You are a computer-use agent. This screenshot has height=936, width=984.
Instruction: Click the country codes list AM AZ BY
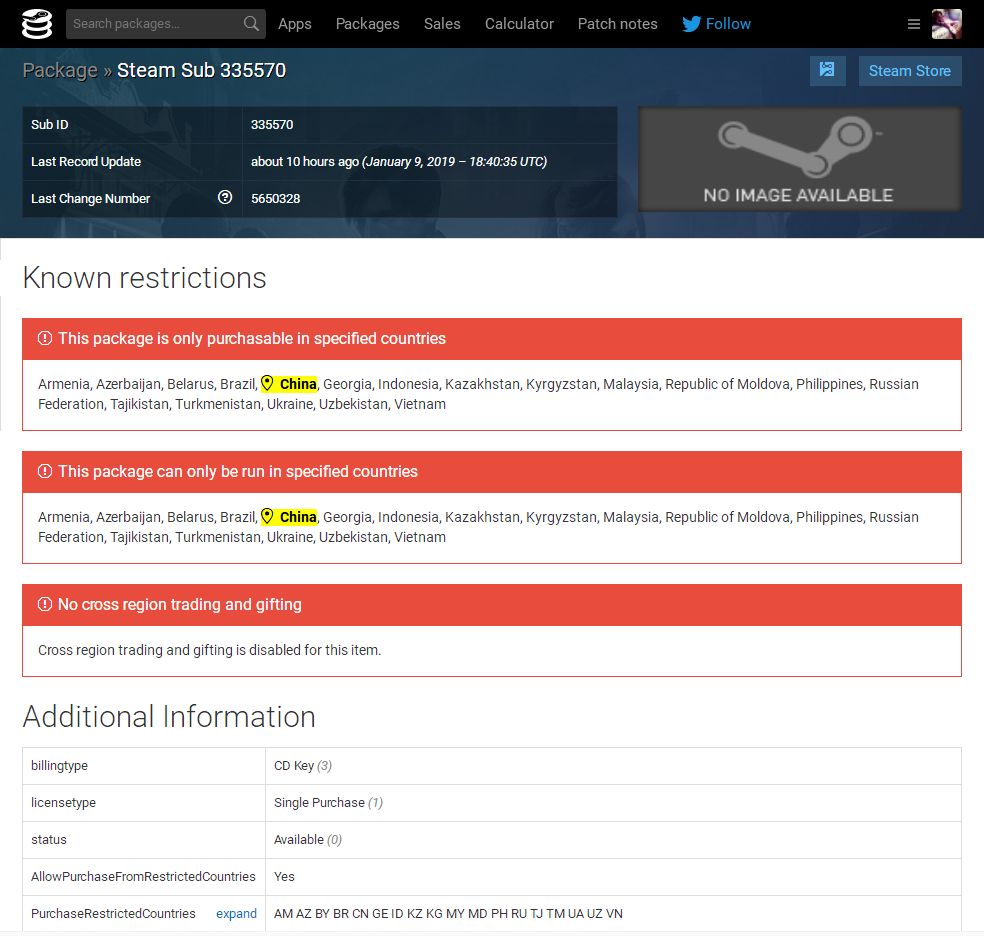point(448,913)
